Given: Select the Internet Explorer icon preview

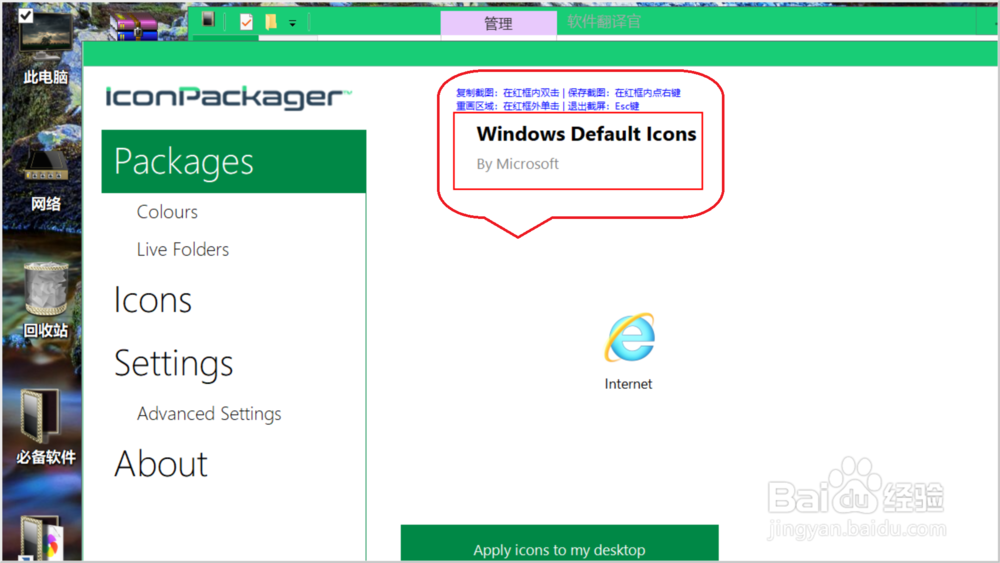Looking at the screenshot, I should coord(629,338).
